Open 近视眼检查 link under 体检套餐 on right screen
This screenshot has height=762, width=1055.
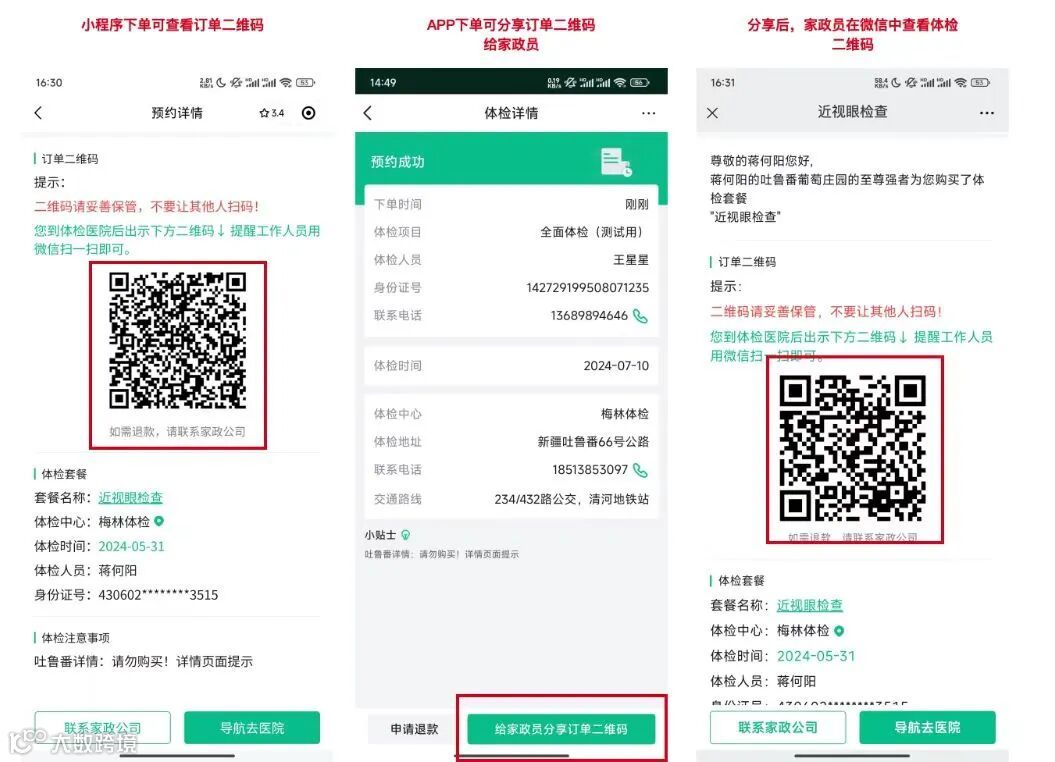pos(809,605)
